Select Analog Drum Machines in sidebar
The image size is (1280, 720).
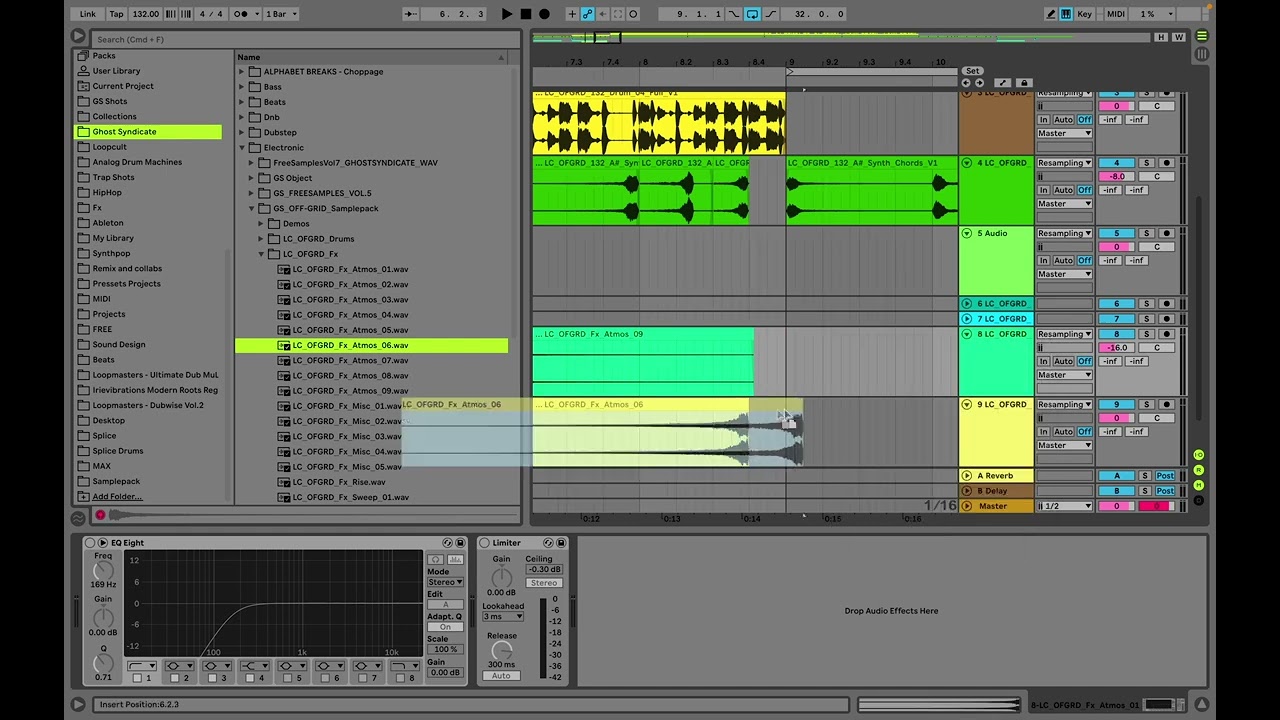click(x=137, y=162)
